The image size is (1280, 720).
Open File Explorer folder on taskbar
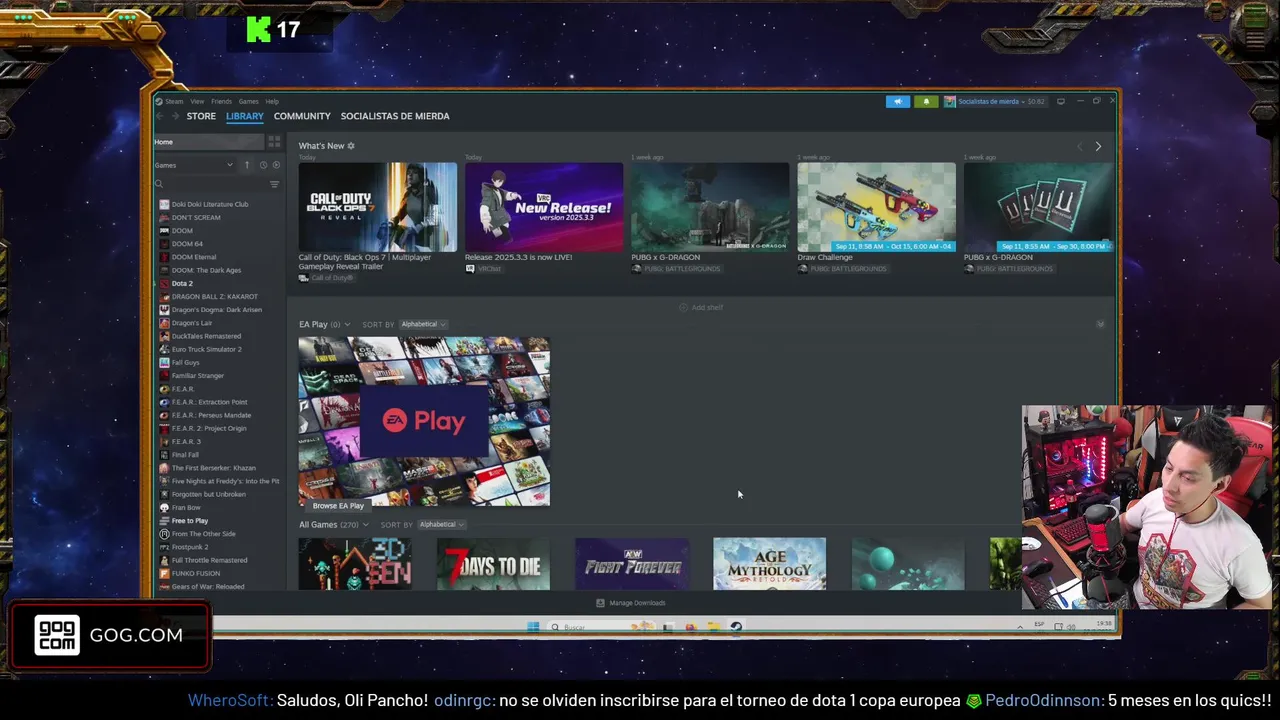(713, 627)
